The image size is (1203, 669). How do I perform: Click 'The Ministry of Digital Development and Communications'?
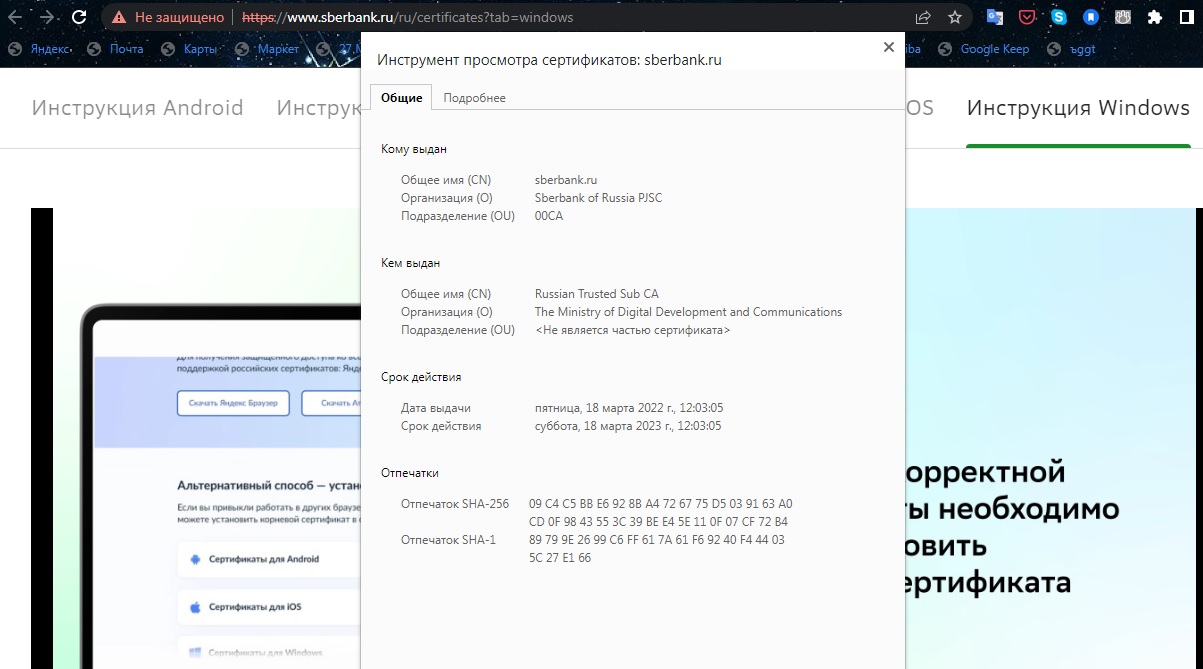point(689,312)
